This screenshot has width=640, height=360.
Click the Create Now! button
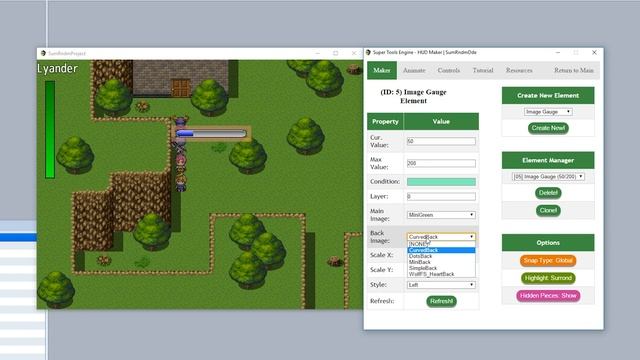tap(548, 128)
